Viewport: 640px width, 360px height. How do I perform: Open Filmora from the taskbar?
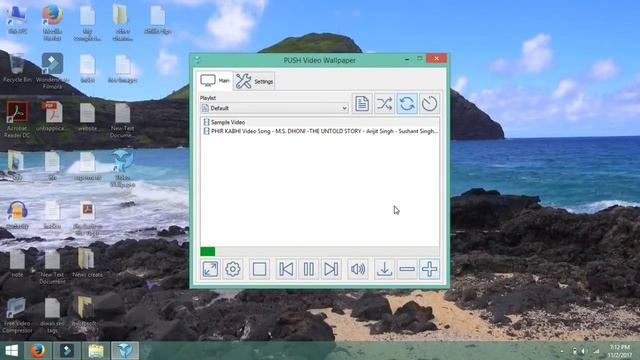pyautogui.click(x=67, y=351)
